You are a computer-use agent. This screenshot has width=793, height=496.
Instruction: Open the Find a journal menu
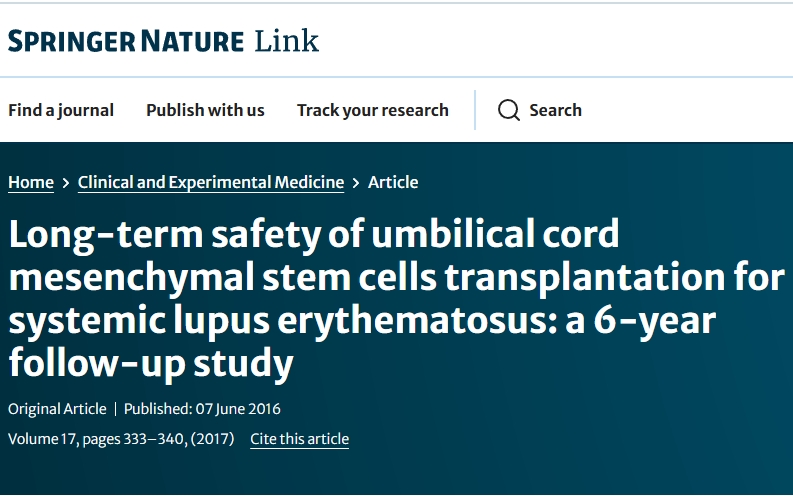coord(61,110)
